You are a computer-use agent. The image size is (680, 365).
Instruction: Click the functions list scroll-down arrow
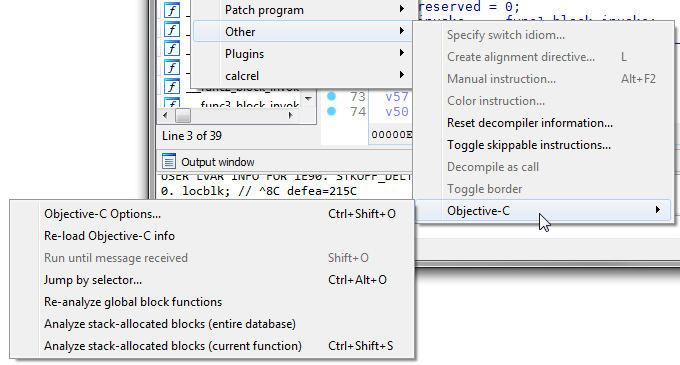pyautogui.click(x=308, y=99)
